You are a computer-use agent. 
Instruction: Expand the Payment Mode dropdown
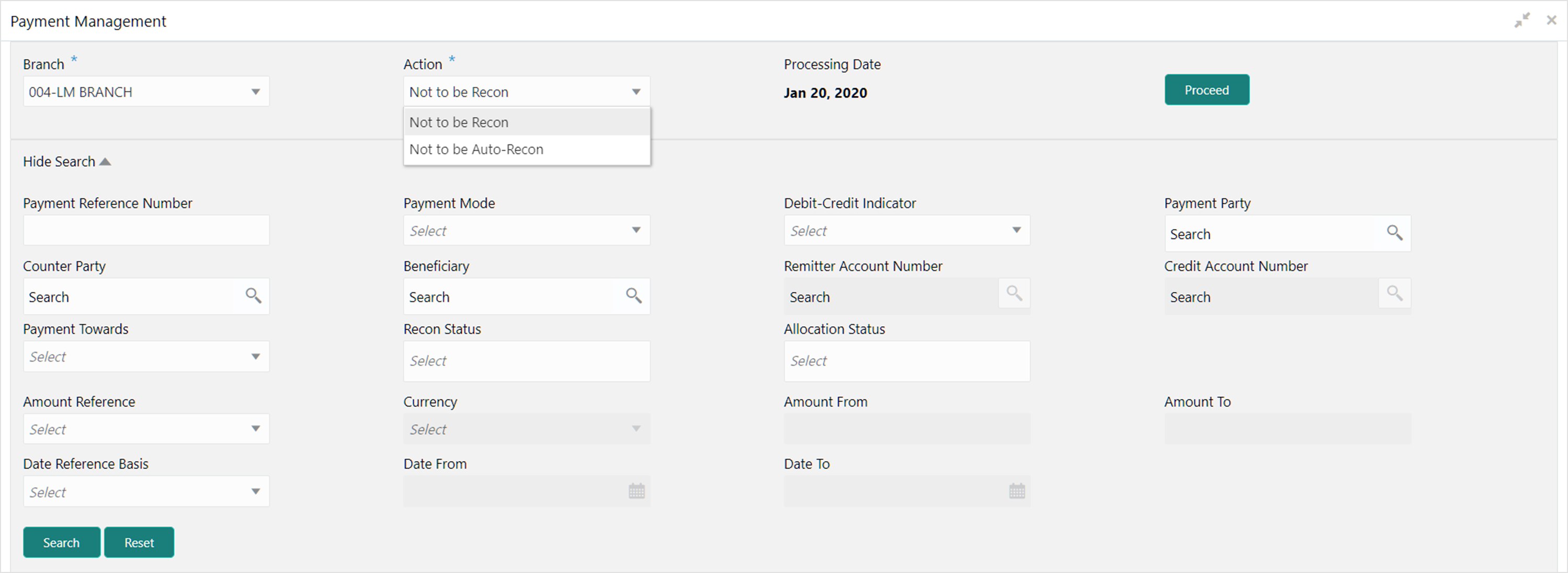click(x=636, y=231)
